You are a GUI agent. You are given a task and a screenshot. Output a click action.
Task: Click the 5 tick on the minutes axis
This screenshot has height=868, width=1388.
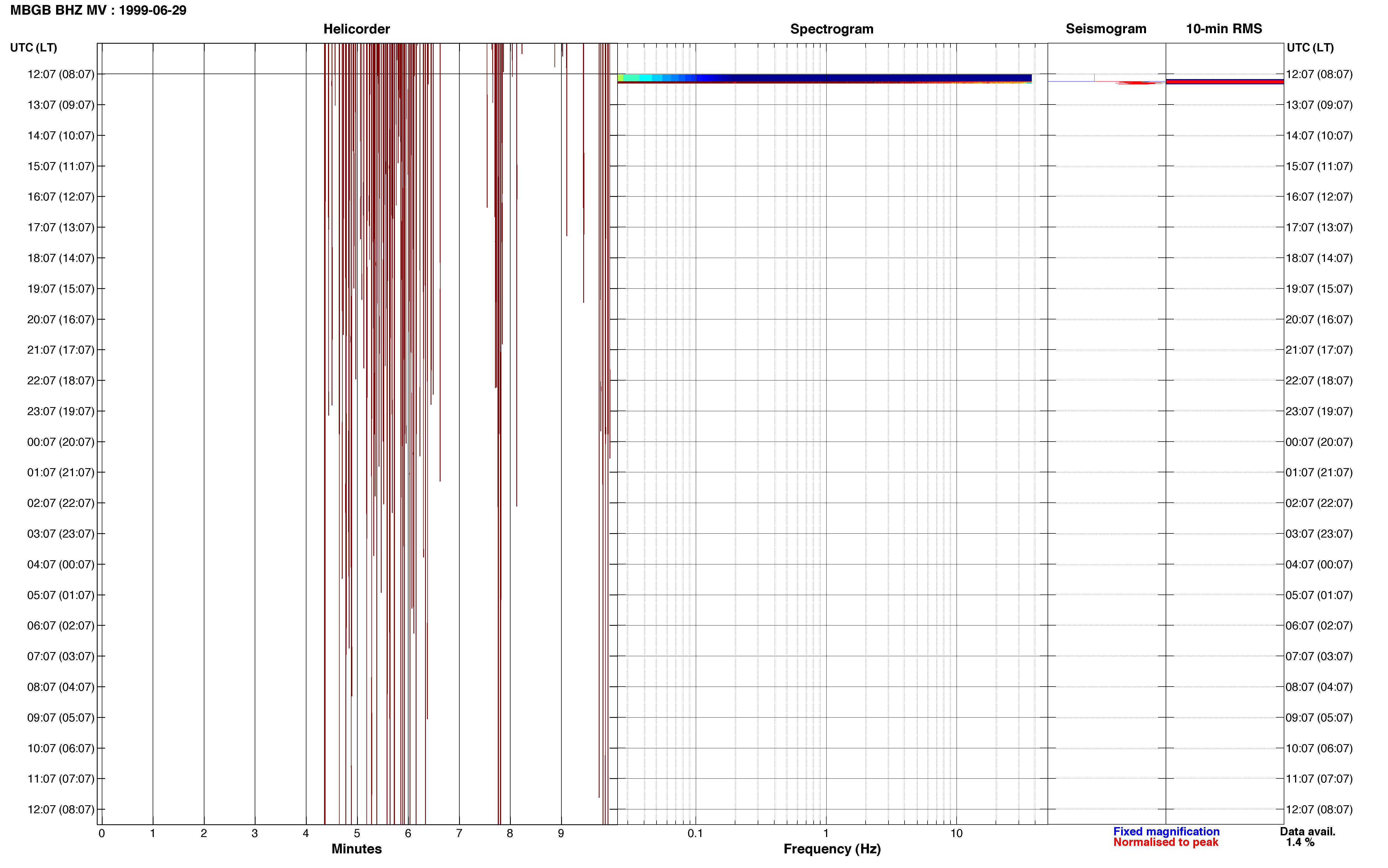click(357, 833)
